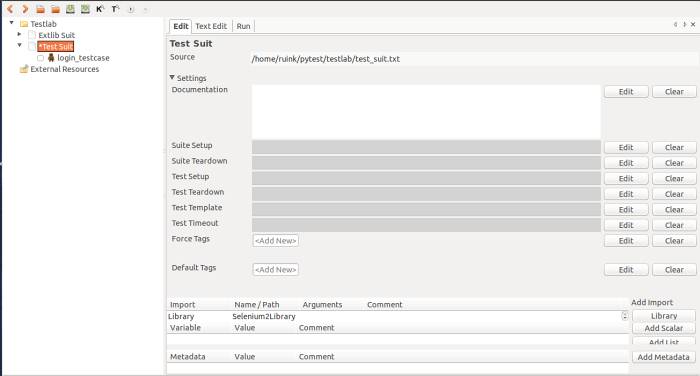Viewport: 700px width, 376px height.
Task: Select the Selenium2Library import row
Action: [x=395, y=316]
